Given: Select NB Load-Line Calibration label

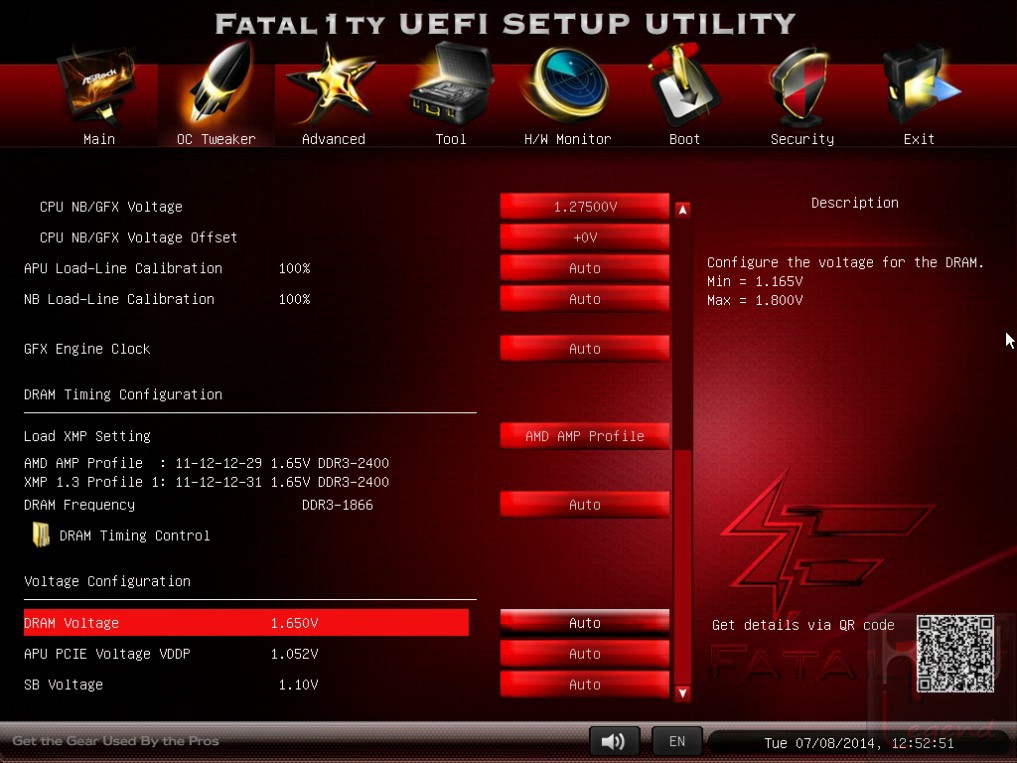Looking at the screenshot, I should click(x=119, y=299).
